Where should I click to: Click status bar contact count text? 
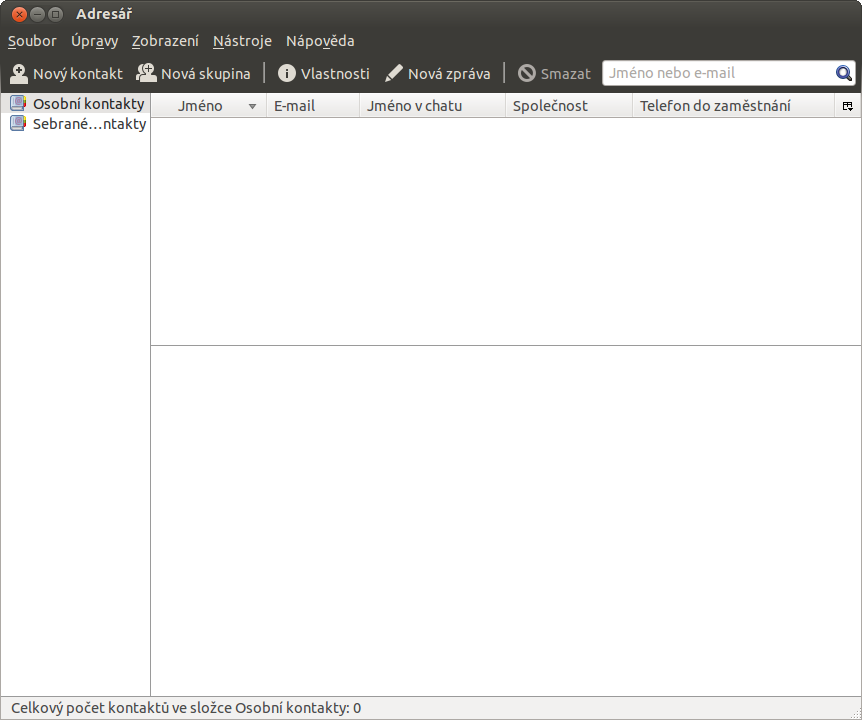(186, 708)
